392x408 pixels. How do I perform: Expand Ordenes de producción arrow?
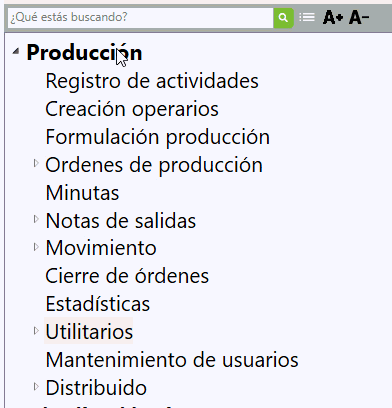point(36,163)
